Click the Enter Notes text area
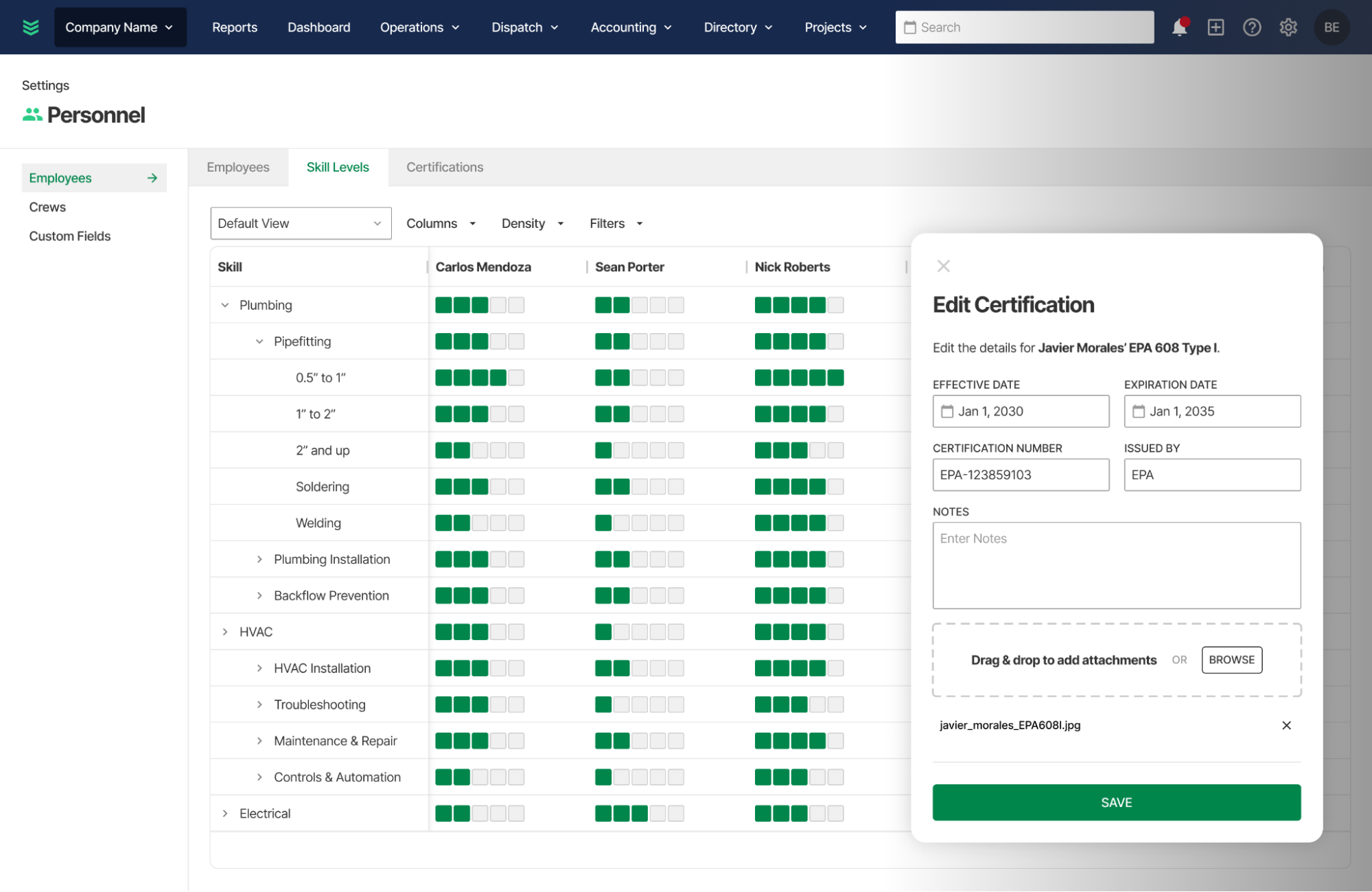The height and width of the screenshot is (892, 1372). (1116, 566)
